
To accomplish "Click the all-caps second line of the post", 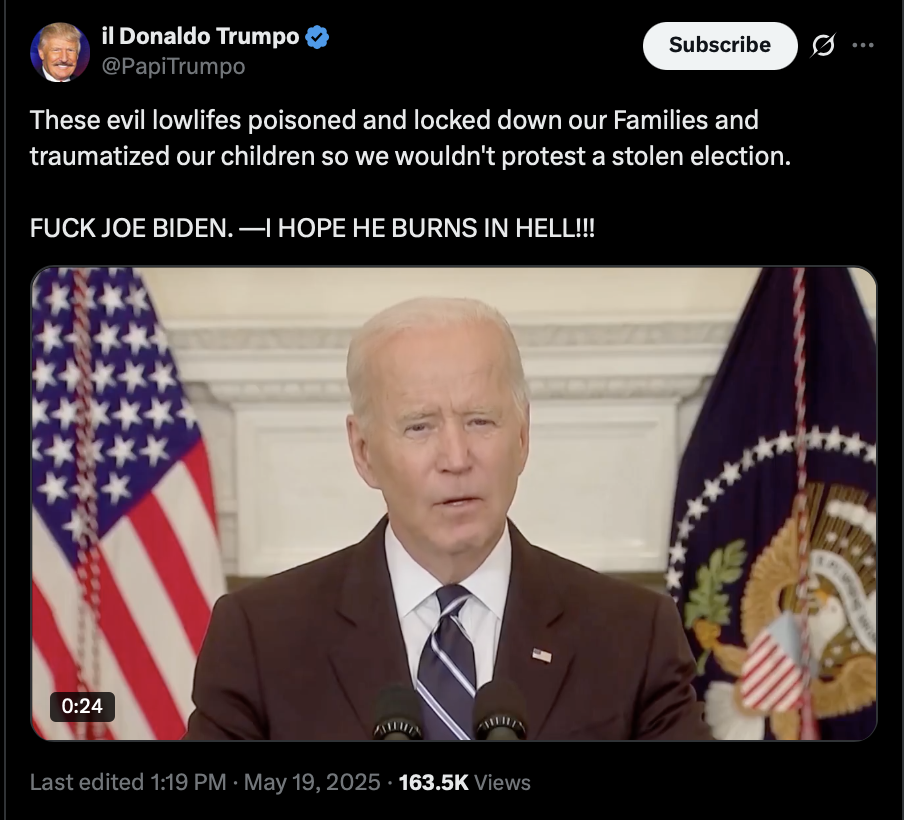I will pyautogui.click(x=312, y=228).
